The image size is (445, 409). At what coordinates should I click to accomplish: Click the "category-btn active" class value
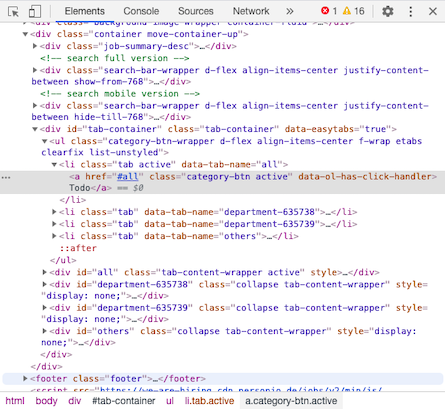[x=237, y=176]
